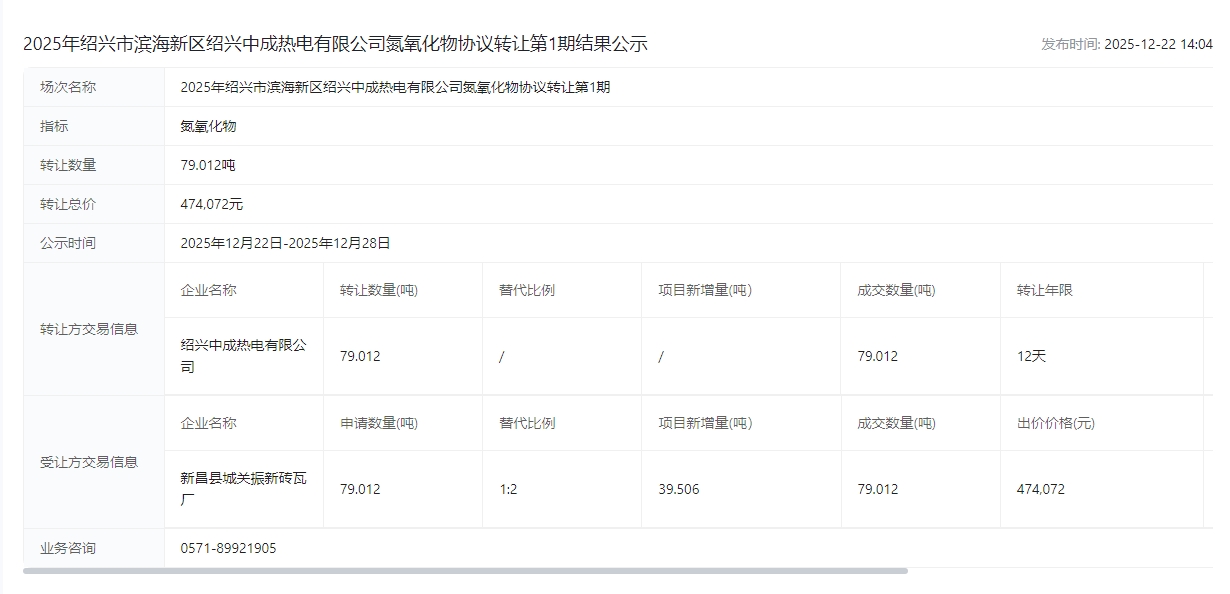Click the horizontal scrollbar below the table
1230x594 pixels.
465,571
